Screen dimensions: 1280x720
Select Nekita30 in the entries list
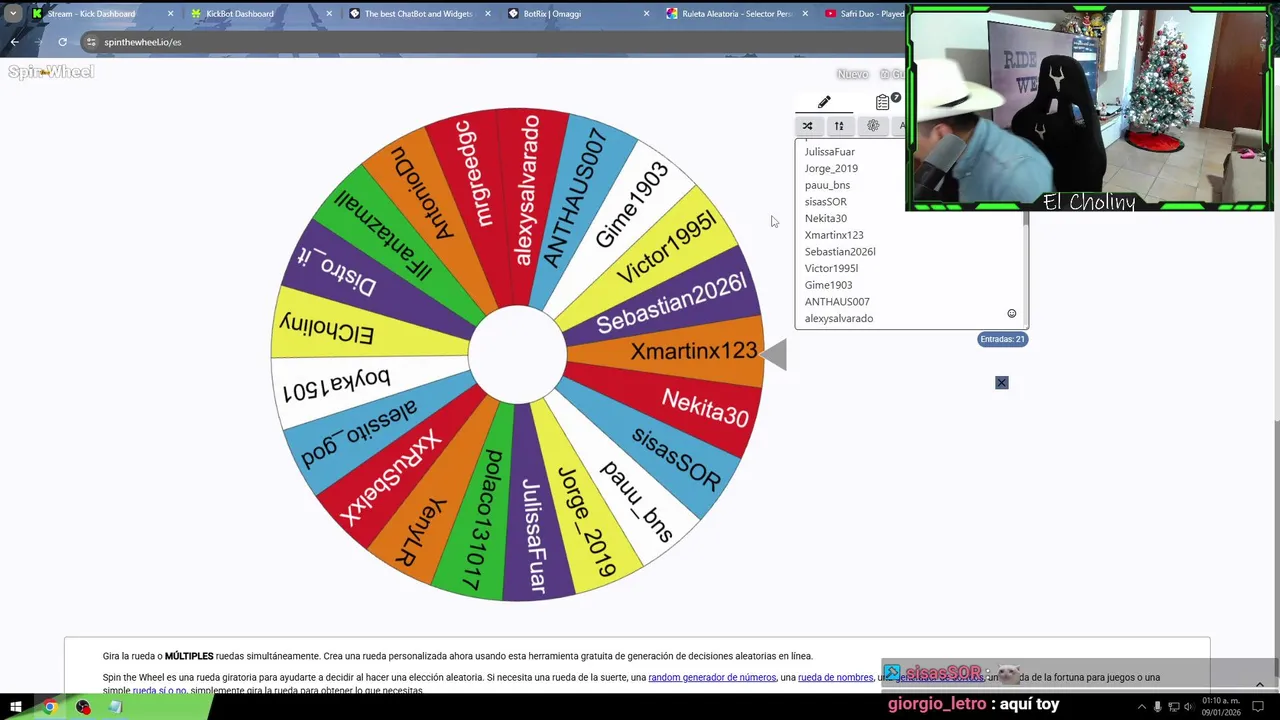[x=825, y=218]
